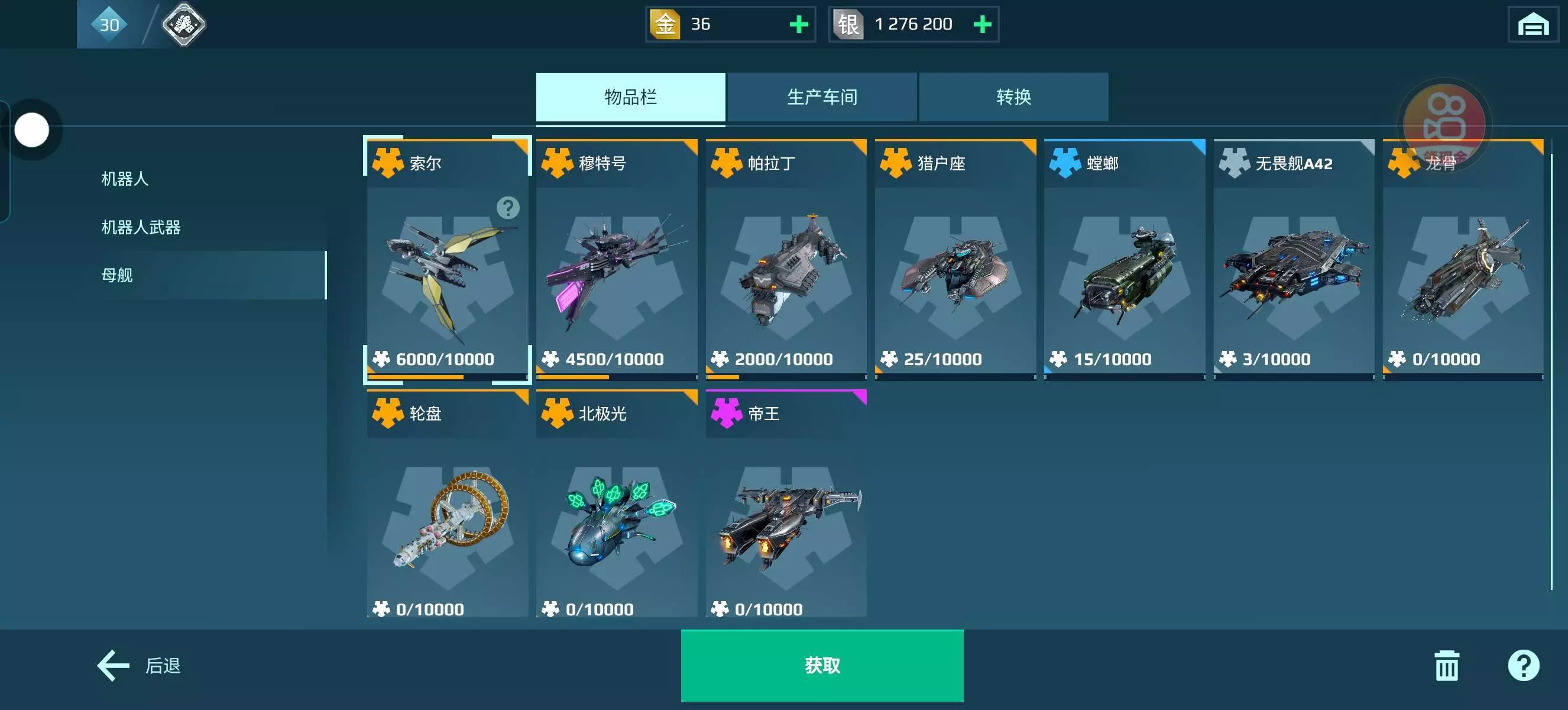Switch to the 生产车间 tab
This screenshot has height=710, width=1568.
[x=822, y=97]
